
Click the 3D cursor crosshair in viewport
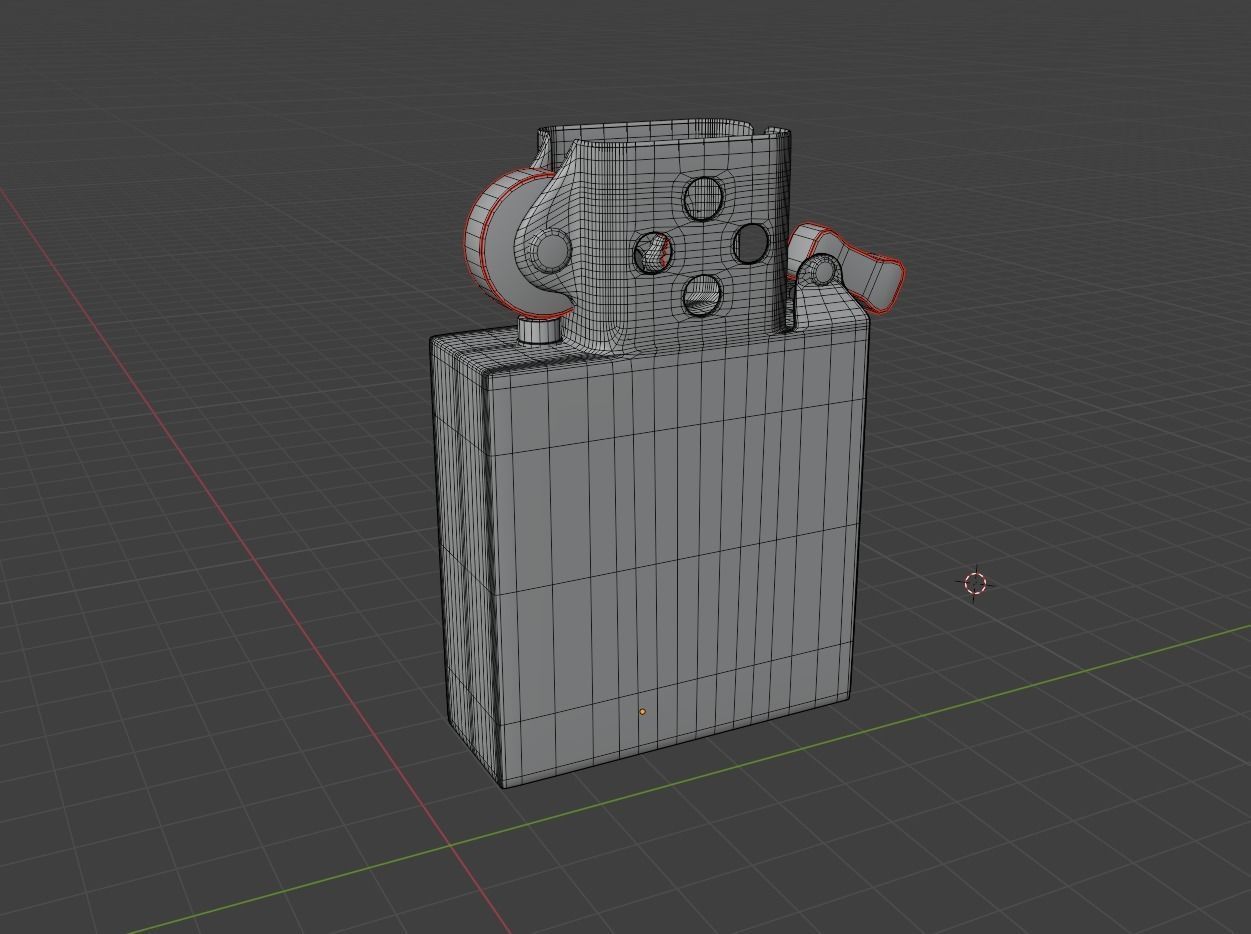[x=976, y=584]
